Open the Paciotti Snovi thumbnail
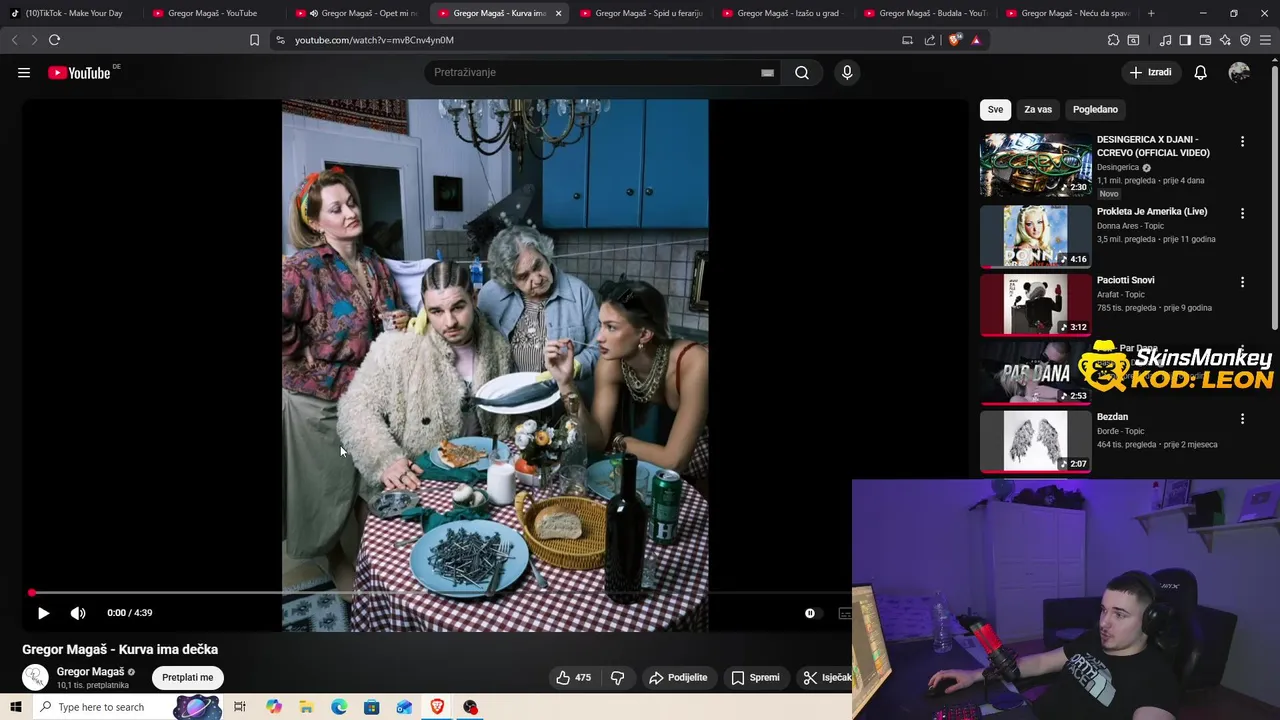 [x=1036, y=305]
